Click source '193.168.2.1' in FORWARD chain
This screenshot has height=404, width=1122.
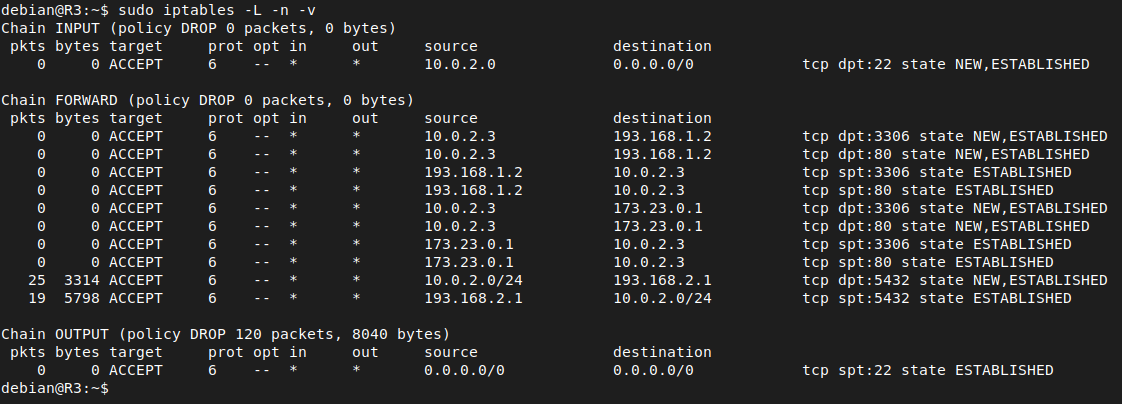pyautogui.click(x=474, y=298)
